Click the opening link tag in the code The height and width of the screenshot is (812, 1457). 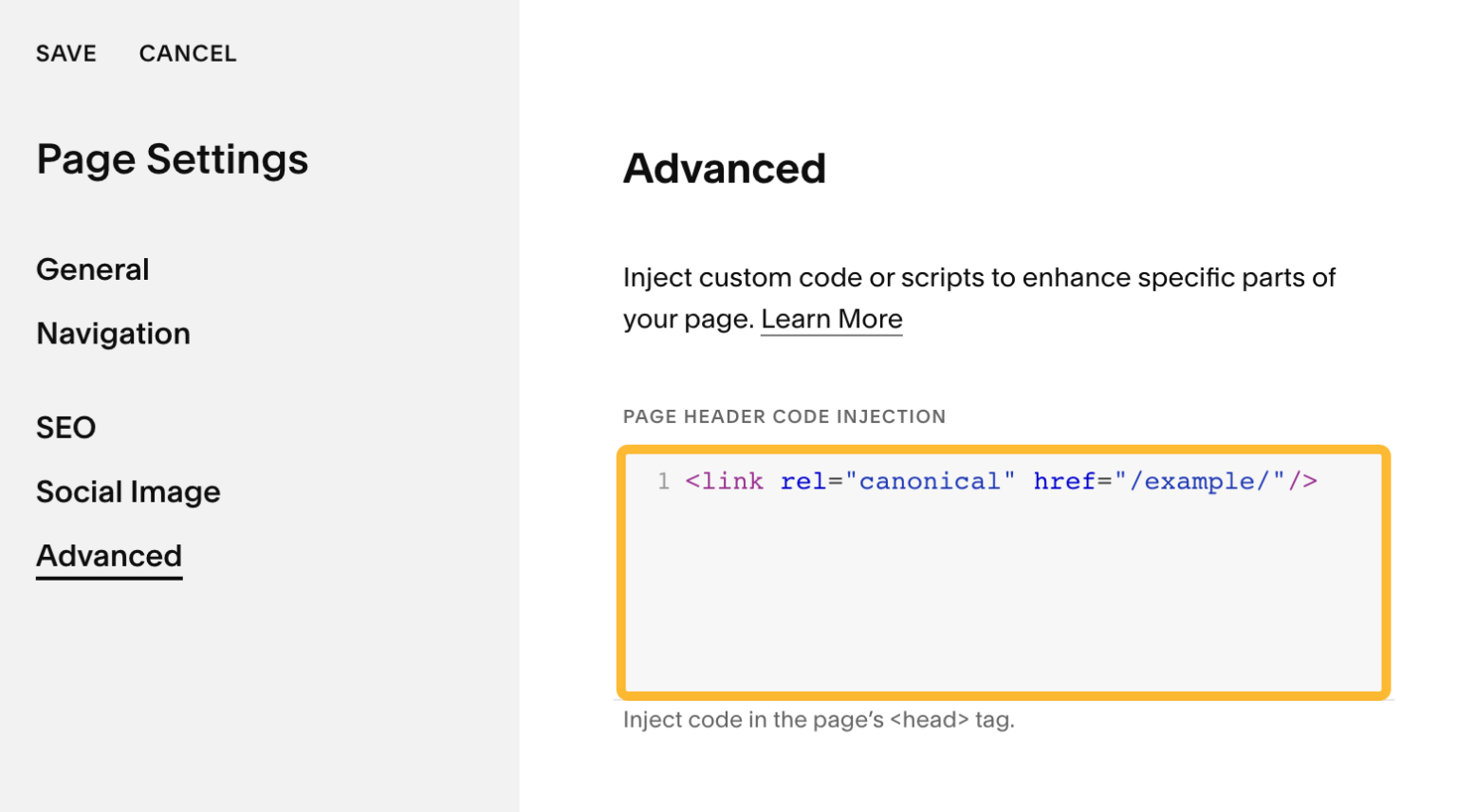coord(725,482)
